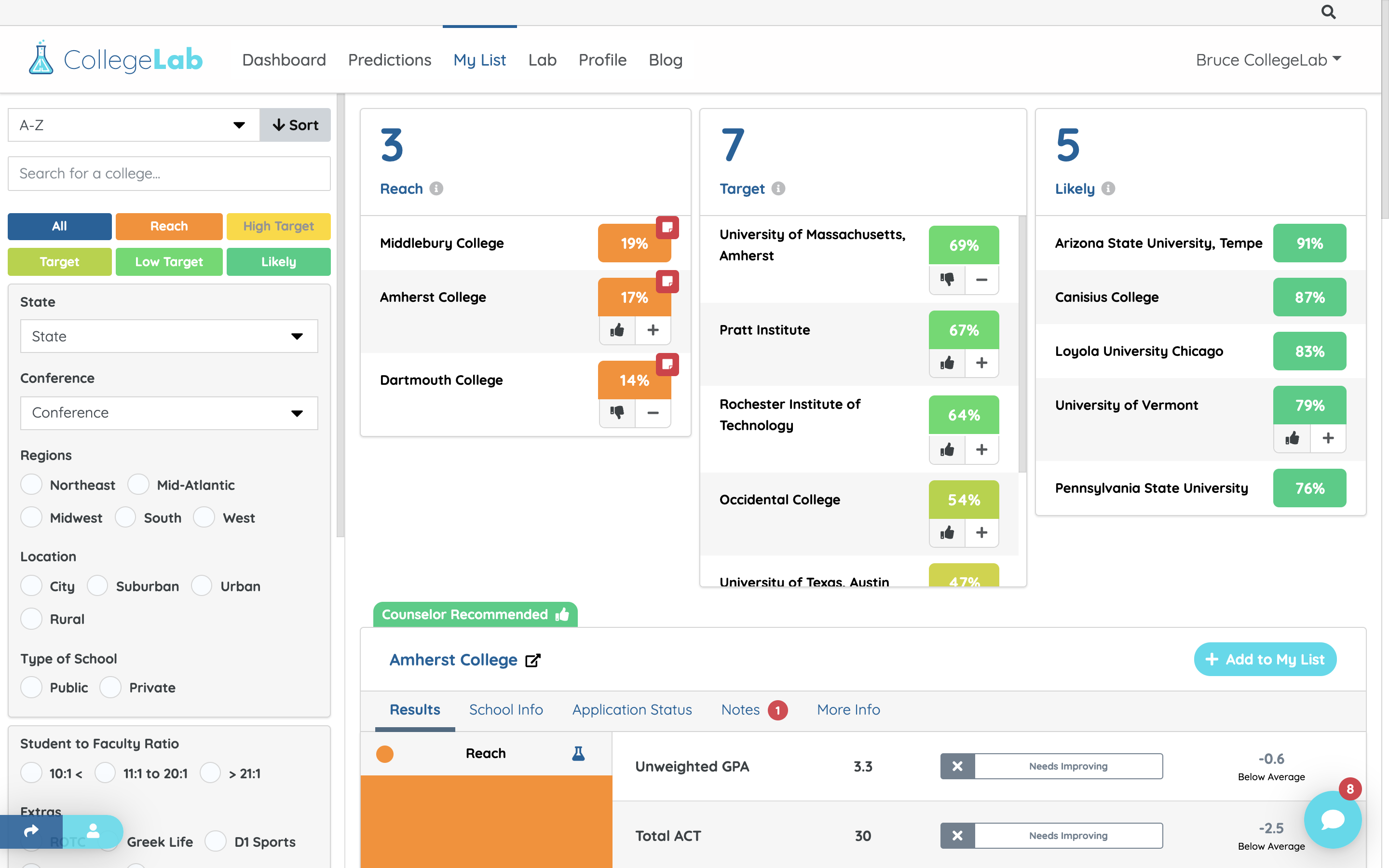
Task: Click plus icon under Rochester Institute 64%
Action: (x=981, y=449)
